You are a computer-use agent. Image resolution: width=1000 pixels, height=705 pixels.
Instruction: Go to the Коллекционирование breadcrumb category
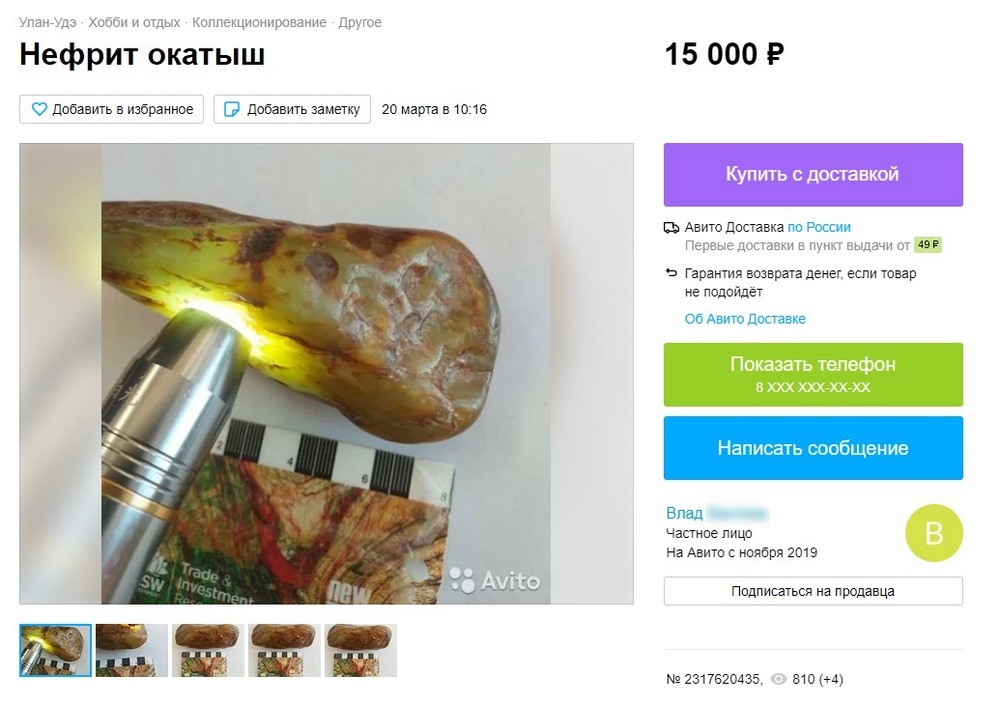tap(259, 22)
